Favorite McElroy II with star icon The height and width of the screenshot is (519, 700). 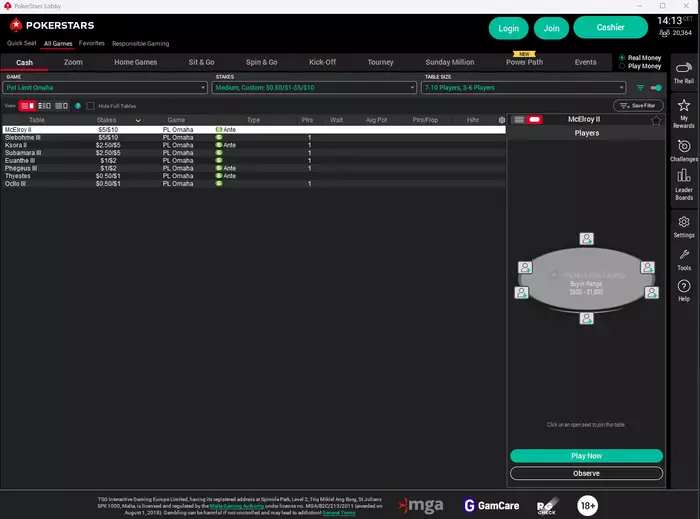click(656, 120)
